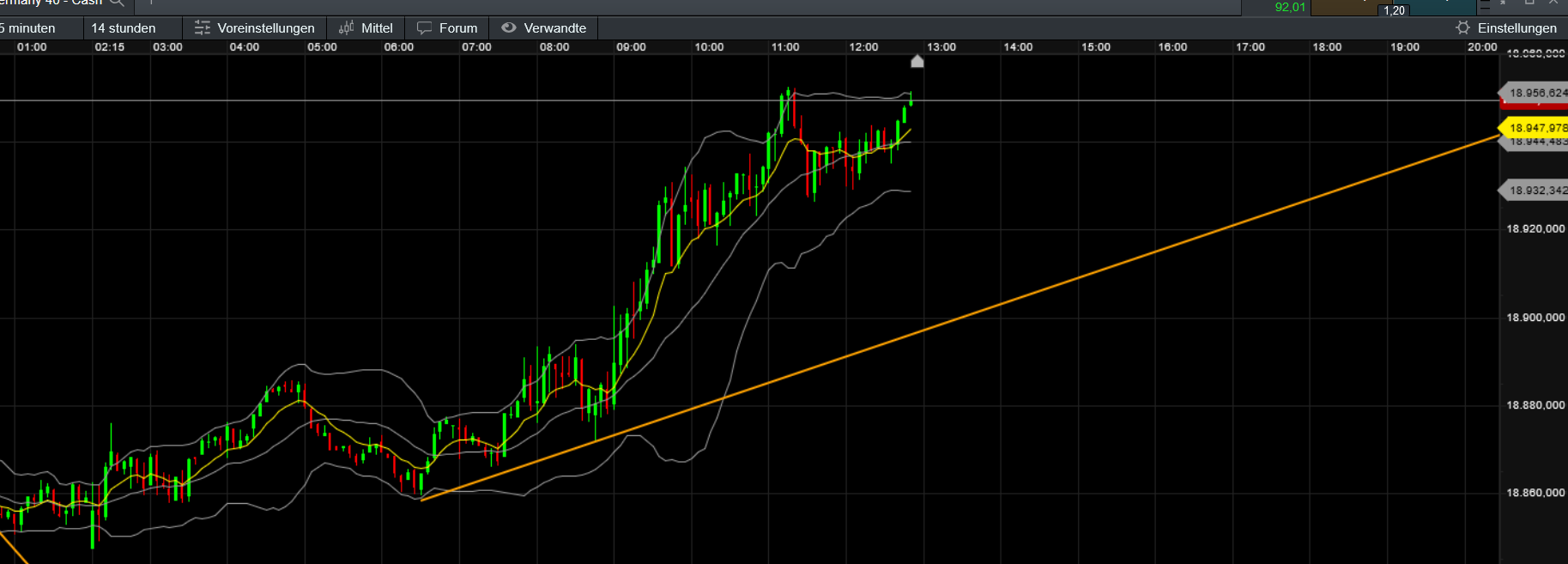Viewport: 1568px width, 564px height.
Task: Click the grey 18.956,624 price label
Action: click(1535, 93)
